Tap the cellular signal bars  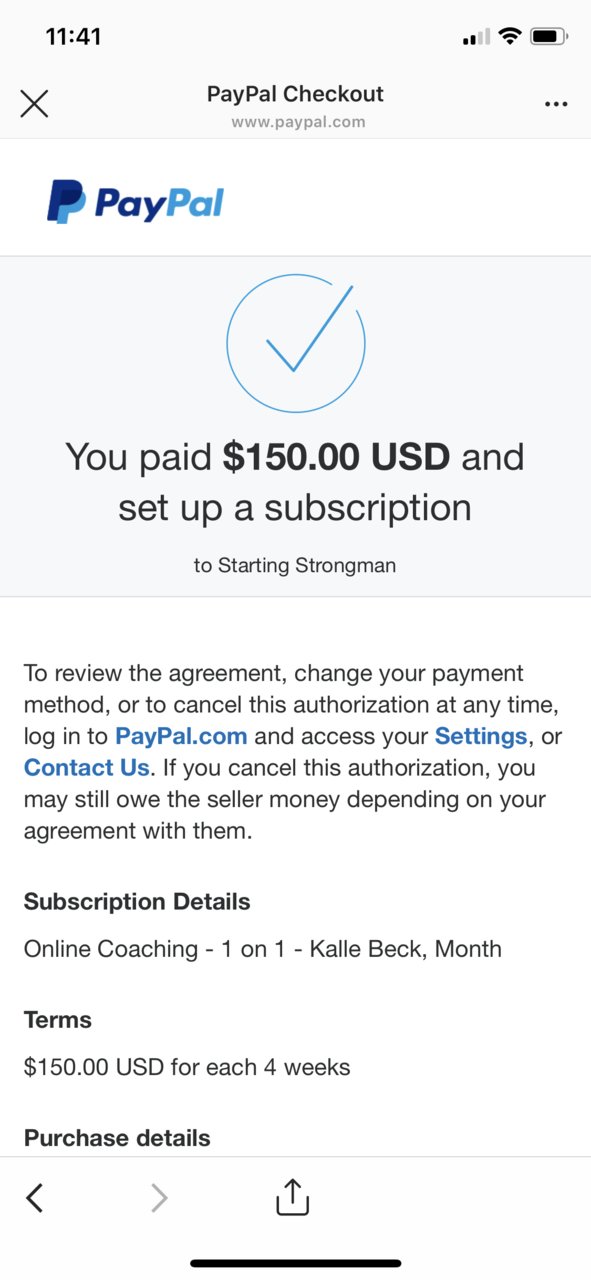click(476, 37)
